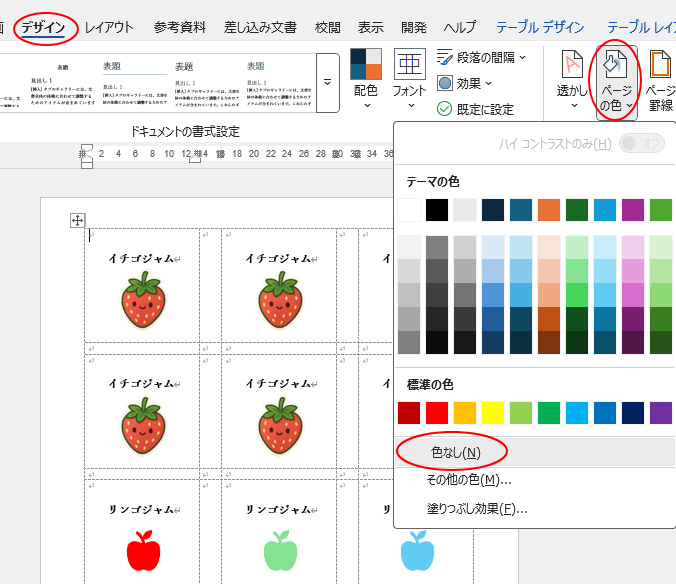Viewport: 676px width, 584px height.
Task: Open the ヘルプ tab
Action: click(x=460, y=28)
